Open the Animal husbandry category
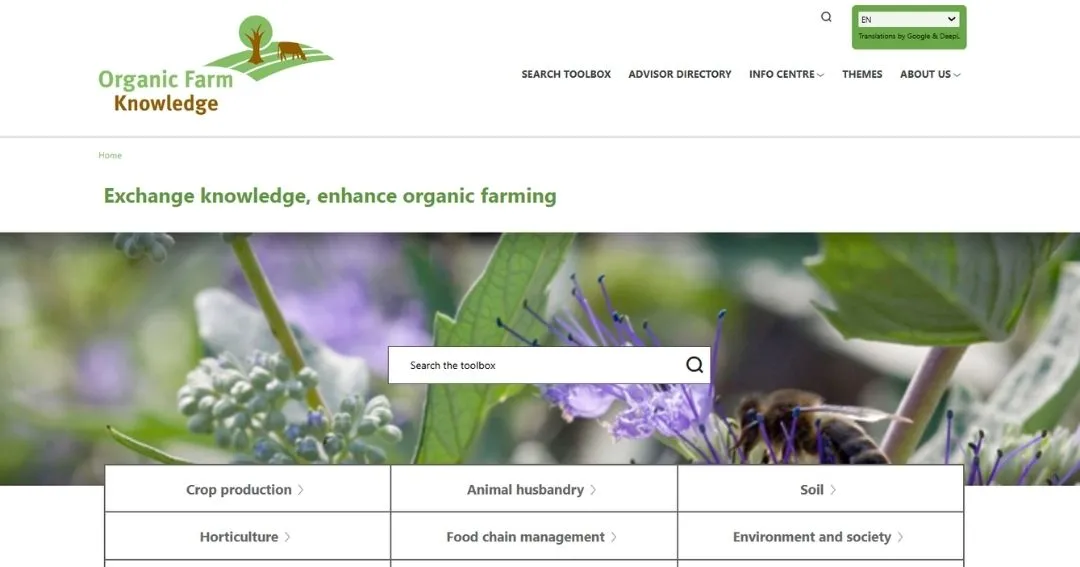This screenshot has width=1080, height=567. (534, 489)
